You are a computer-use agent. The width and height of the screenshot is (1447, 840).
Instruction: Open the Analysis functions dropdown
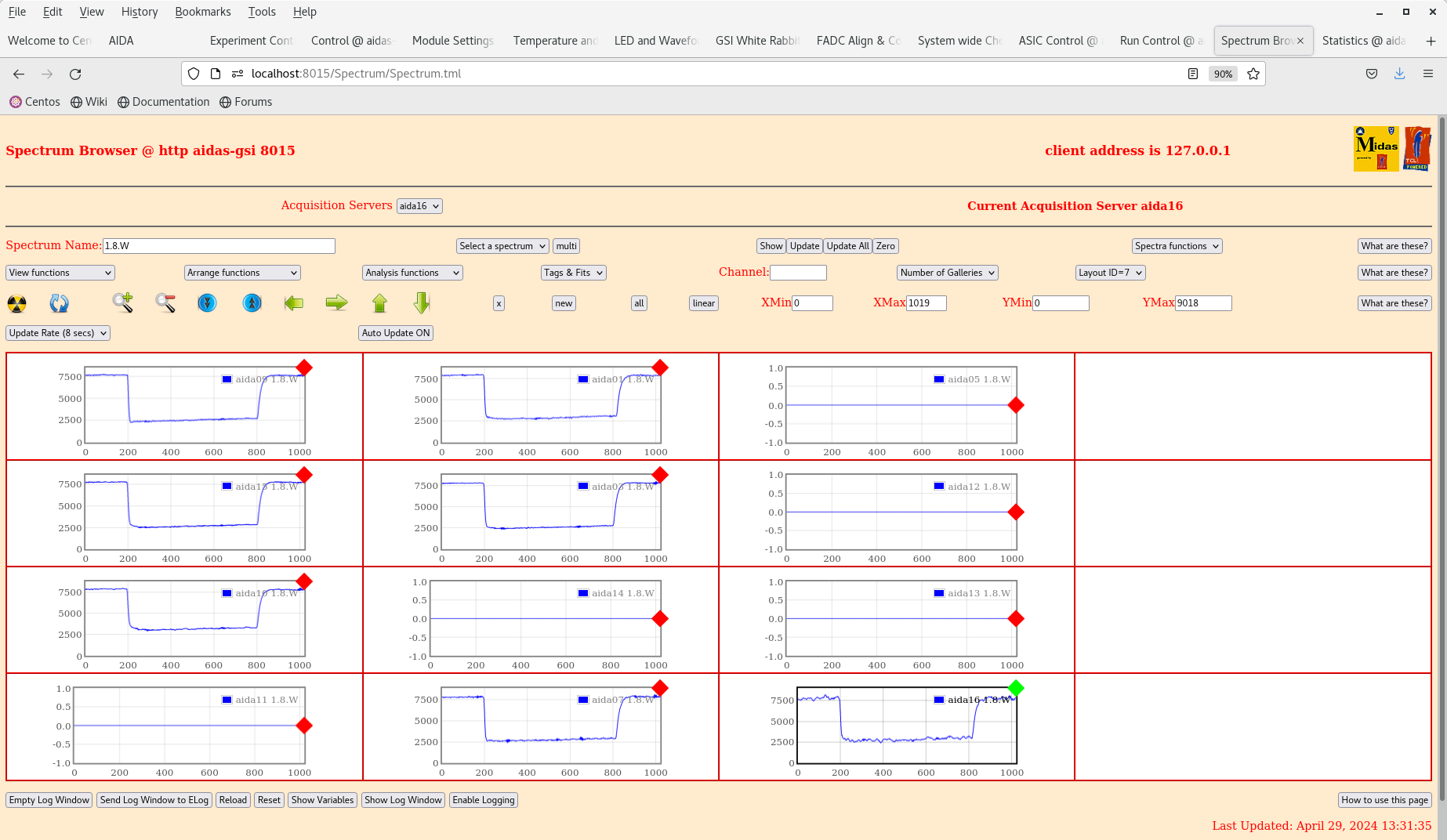412,273
